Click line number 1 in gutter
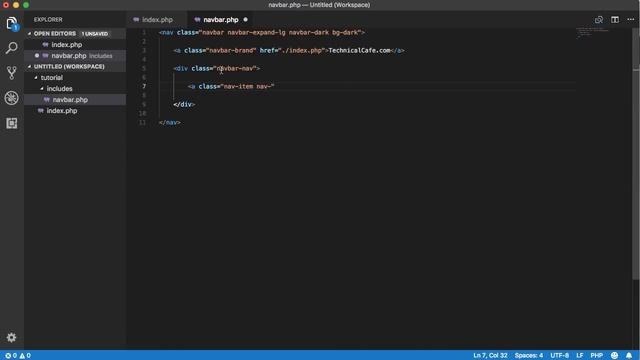The width and height of the screenshot is (640, 360). point(144,32)
